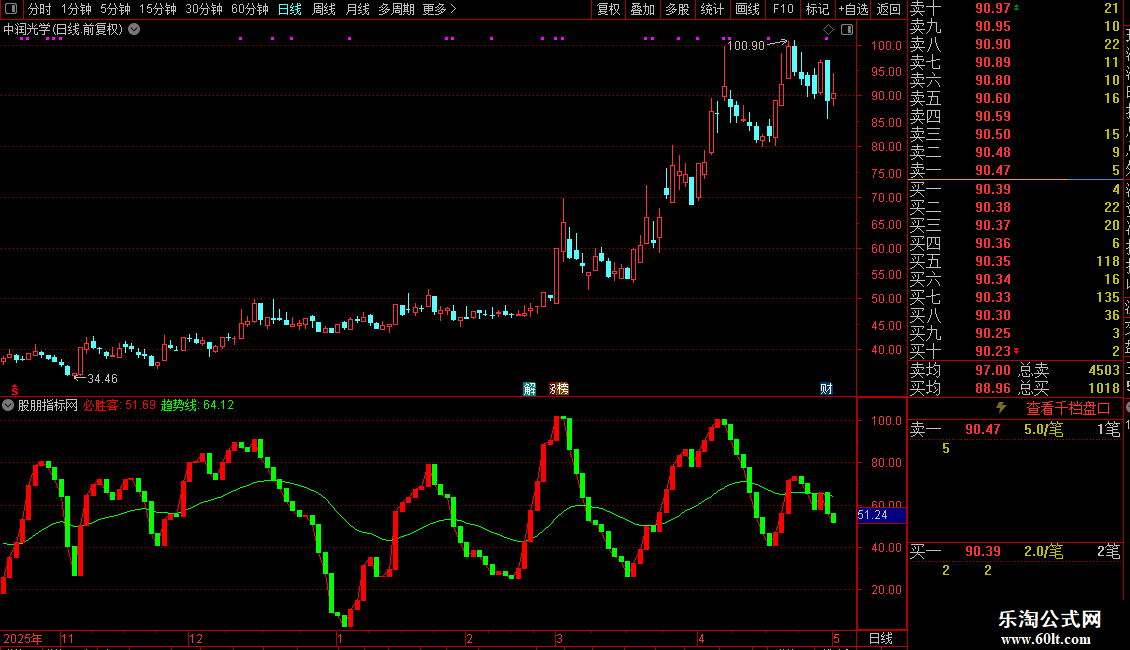Click the month 12 marker on time axis
The image size is (1130, 650).
click(195, 638)
